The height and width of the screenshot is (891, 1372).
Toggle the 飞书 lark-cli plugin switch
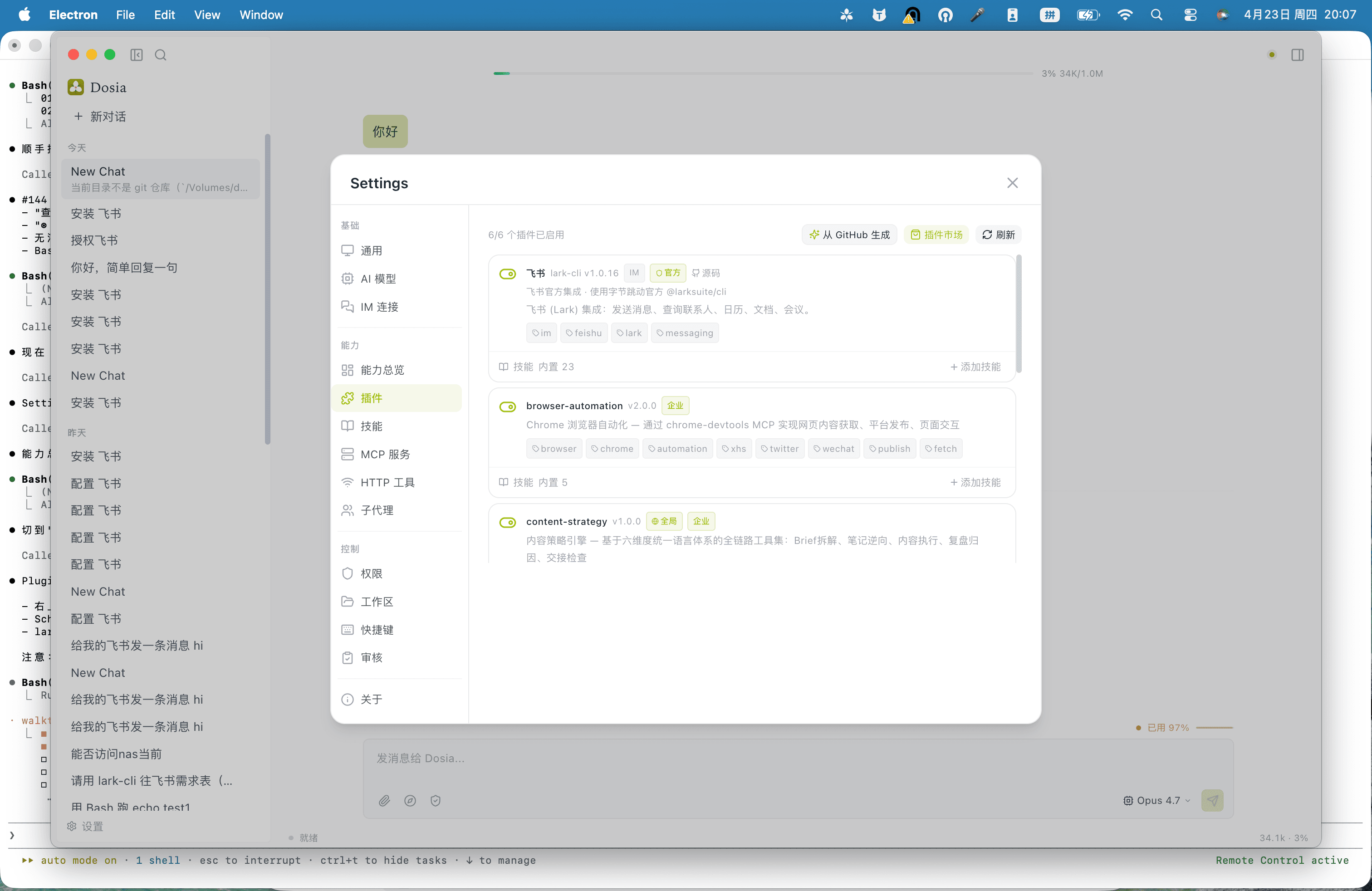coord(507,274)
